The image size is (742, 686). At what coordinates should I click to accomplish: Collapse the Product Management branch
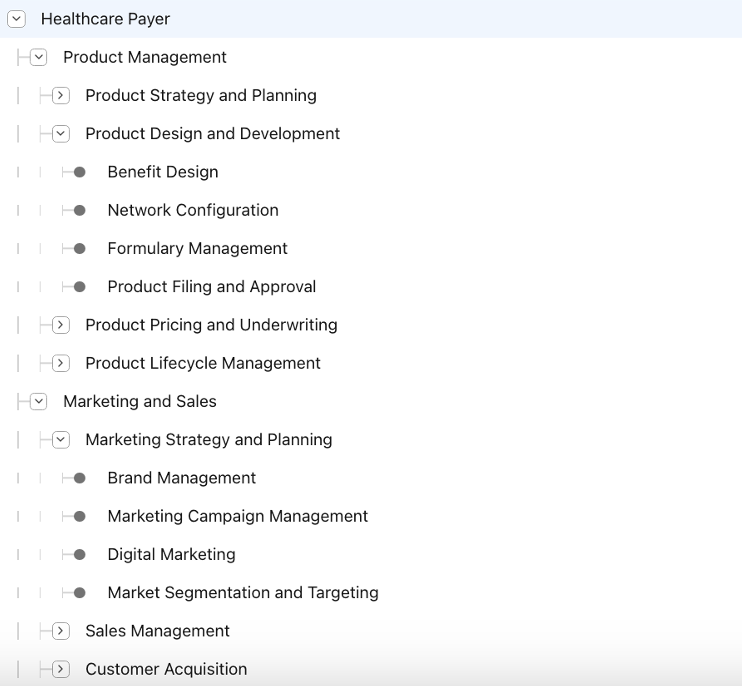(x=39, y=57)
